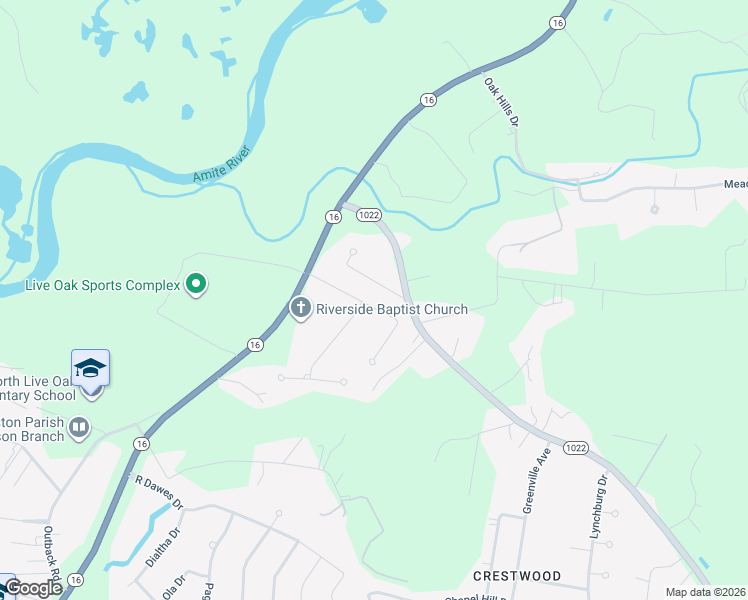Click the Greenville Ave street label
748x600 pixels.
click(537, 481)
